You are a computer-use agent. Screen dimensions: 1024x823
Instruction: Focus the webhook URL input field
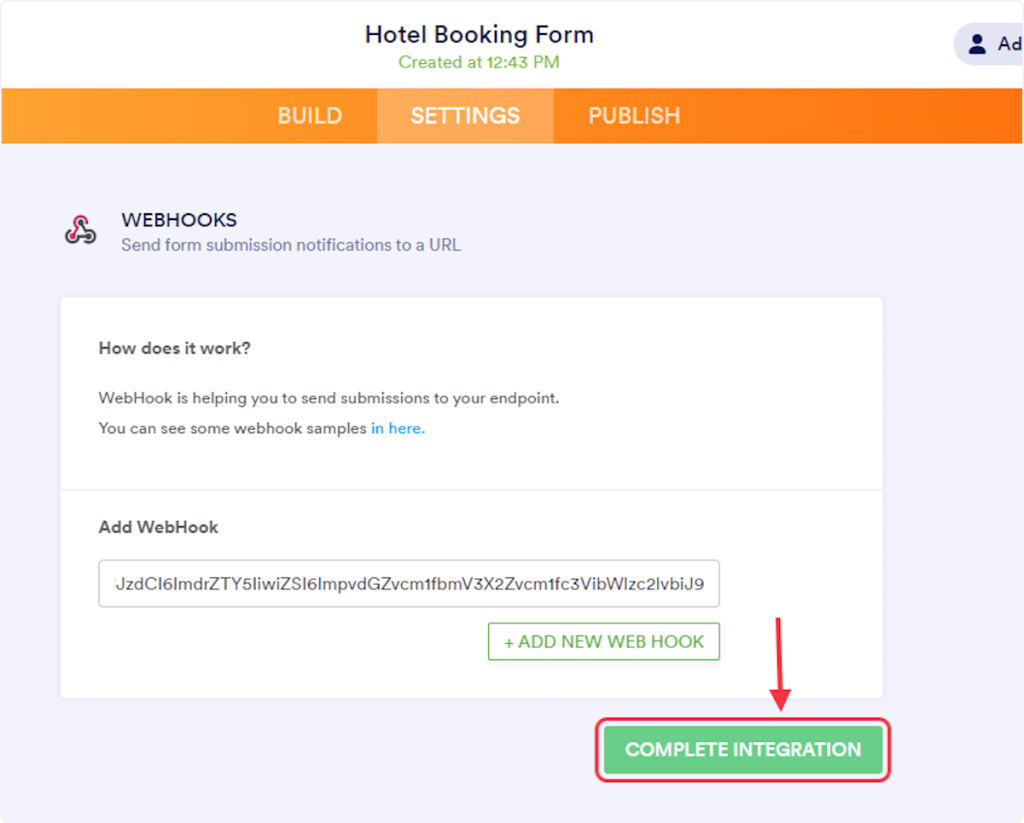tap(409, 584)
